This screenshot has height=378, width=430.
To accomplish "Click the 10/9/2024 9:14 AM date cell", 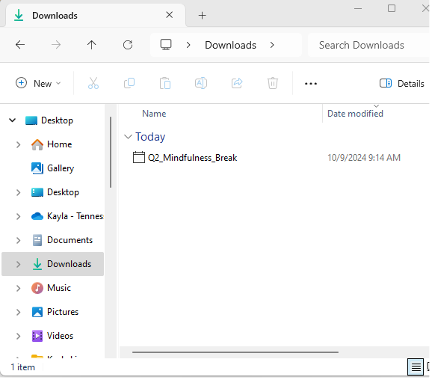I will click(x=364, y=158).
